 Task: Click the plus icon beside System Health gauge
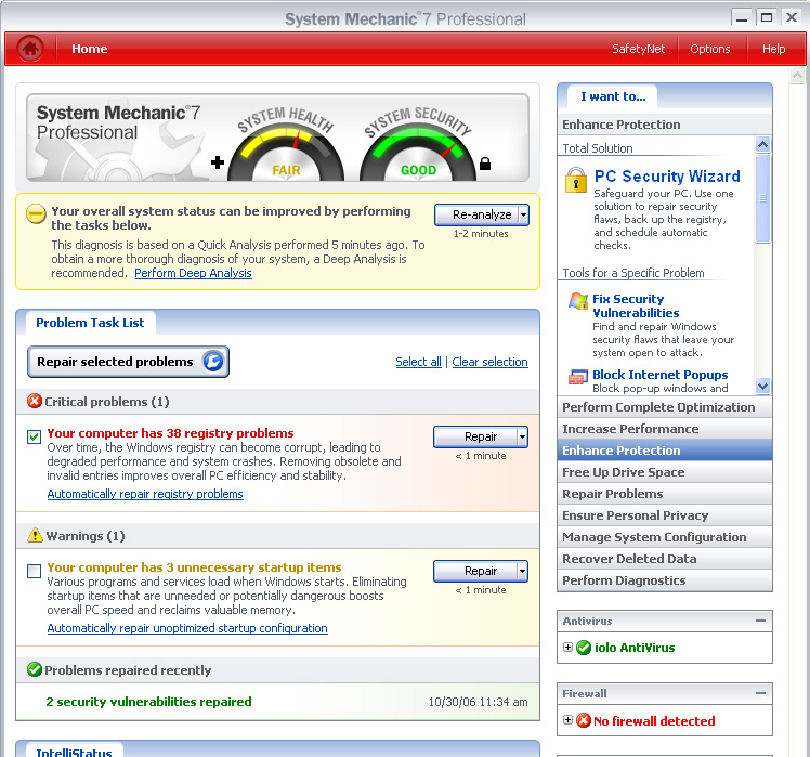(x=217, y=163)
